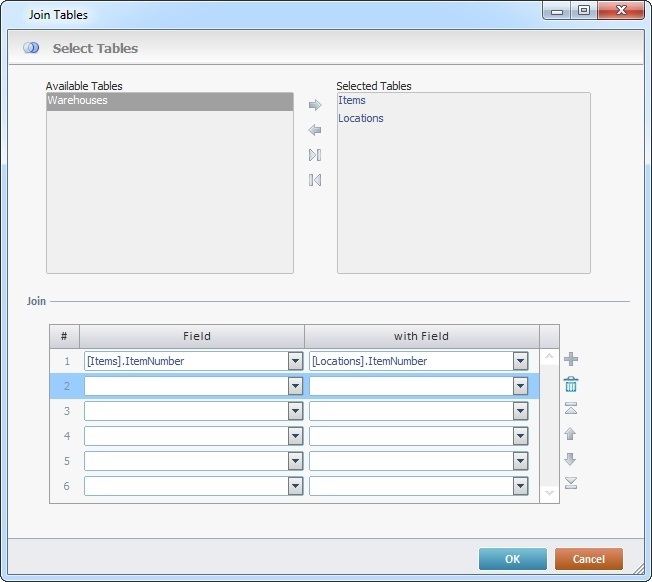This screenshot has width=652, height=582.
Task: Expand row 3 with Field dropdown
Action: 520,411
